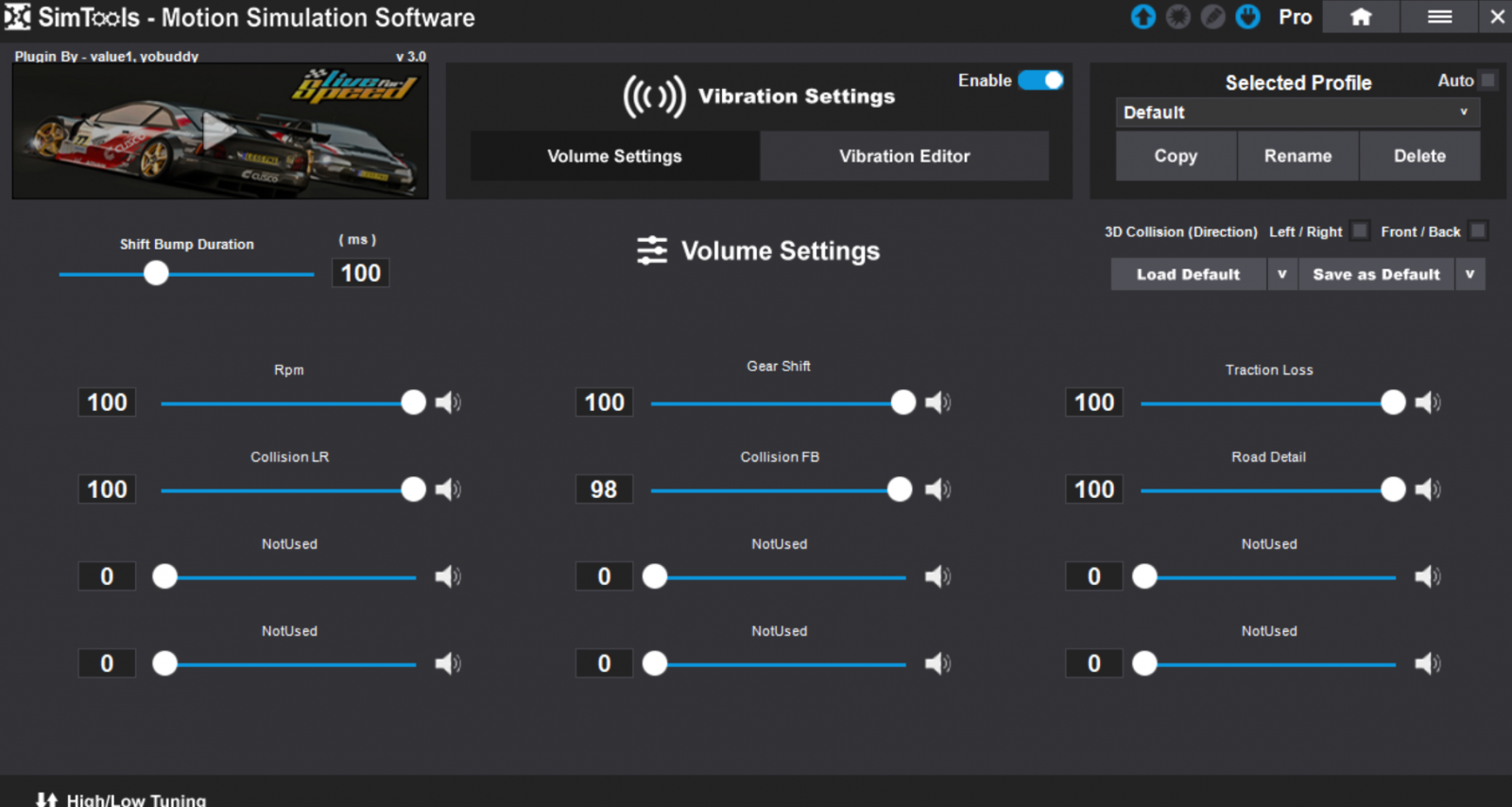Enable Left / Right 3D collision checkbox

(1359, 231)
